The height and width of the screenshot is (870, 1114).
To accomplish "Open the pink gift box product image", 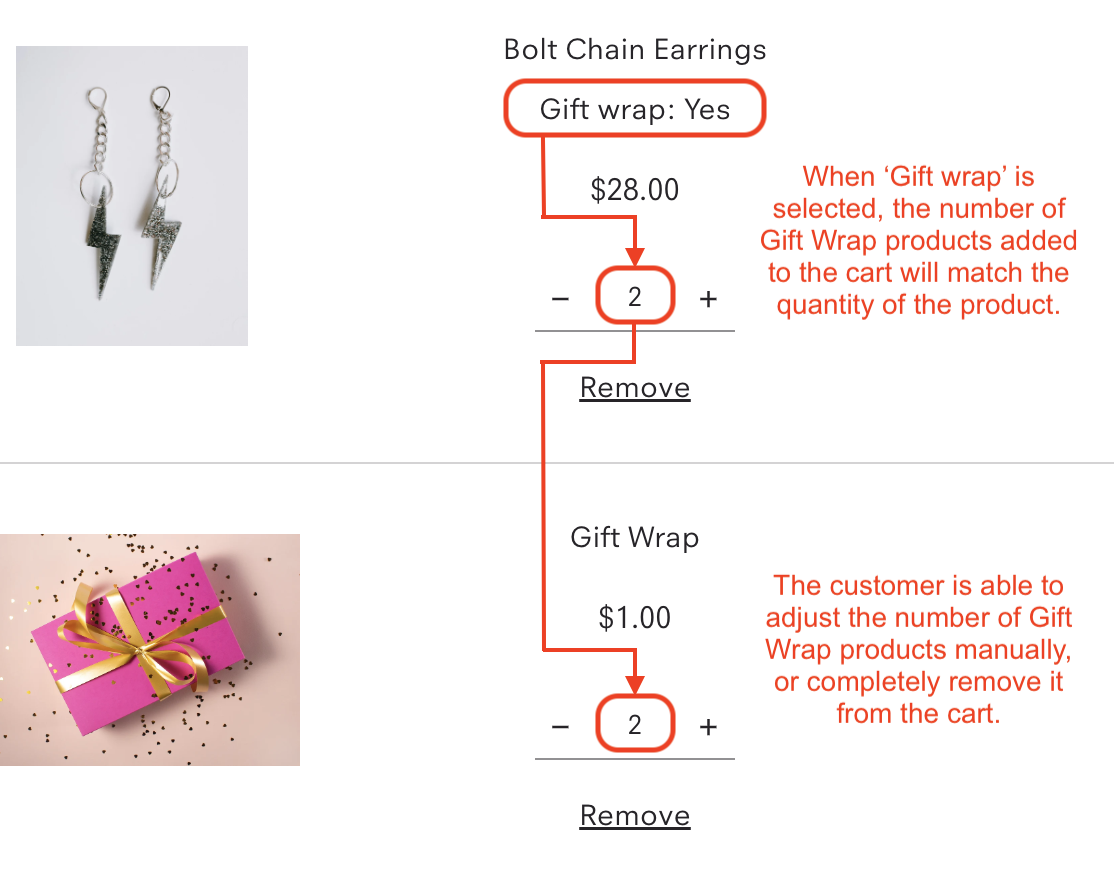I will tap(150, 650).
